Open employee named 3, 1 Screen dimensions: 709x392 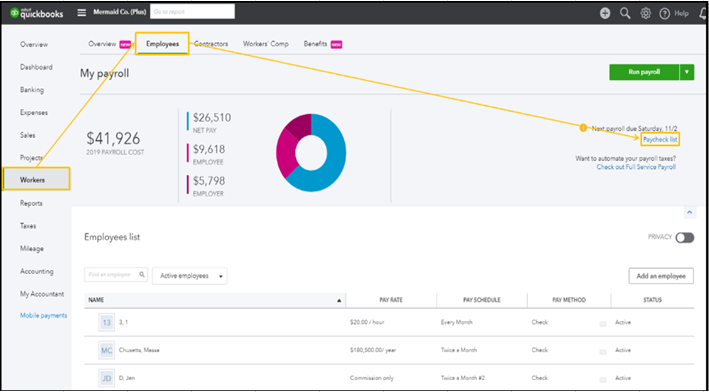coord(123,323)
